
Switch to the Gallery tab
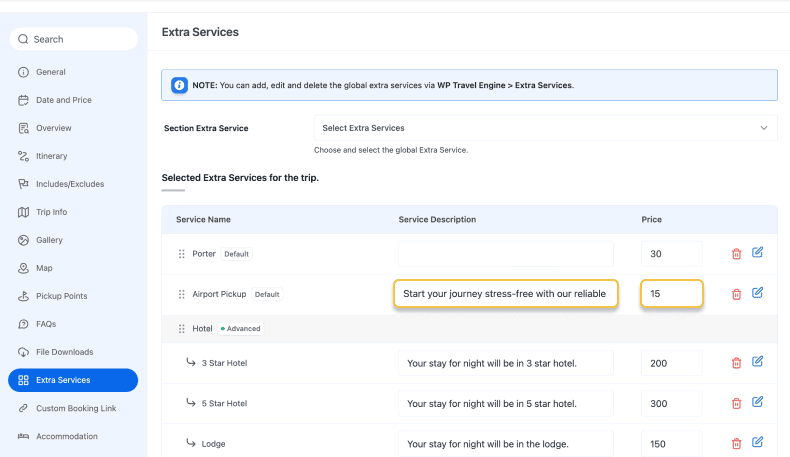coord(49,240)
